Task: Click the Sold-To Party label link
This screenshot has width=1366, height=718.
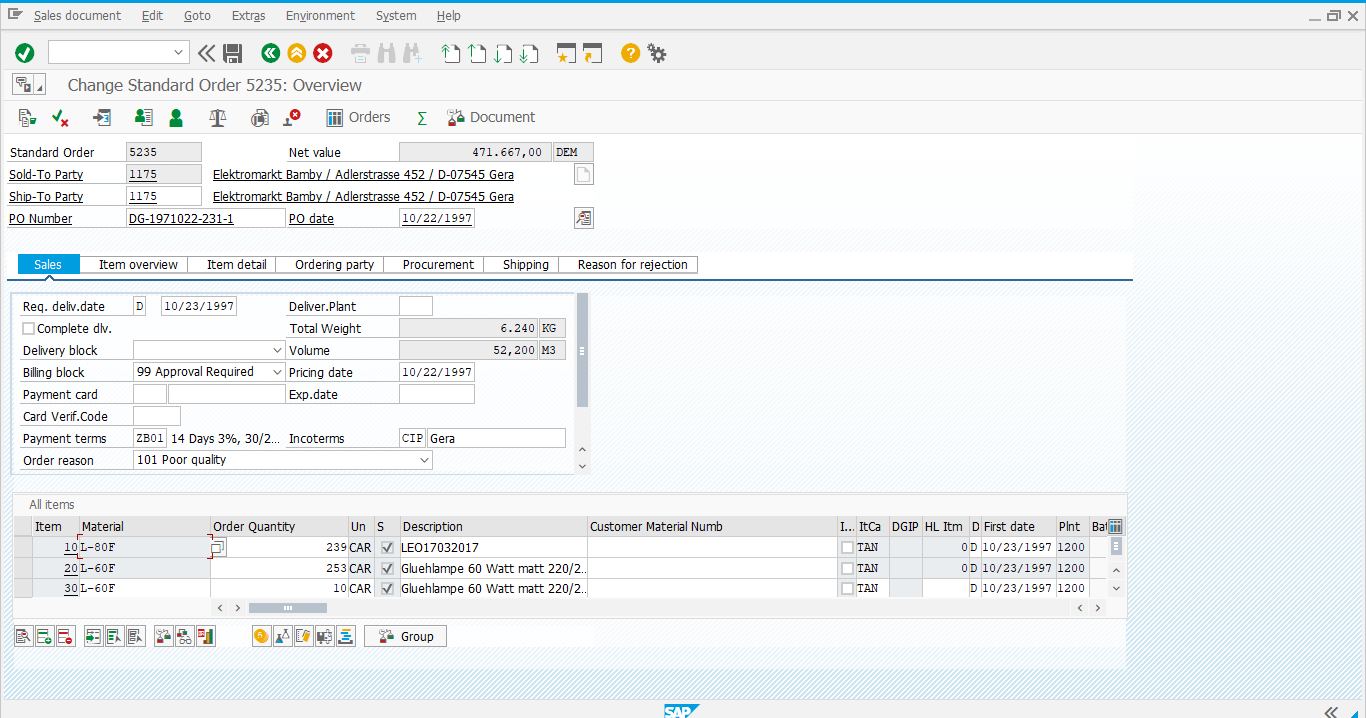Action: (x=46, y=175)
